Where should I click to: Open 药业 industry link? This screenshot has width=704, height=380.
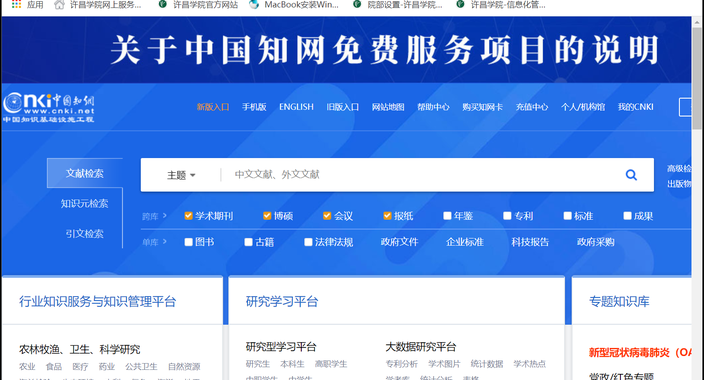click(107, 367)
